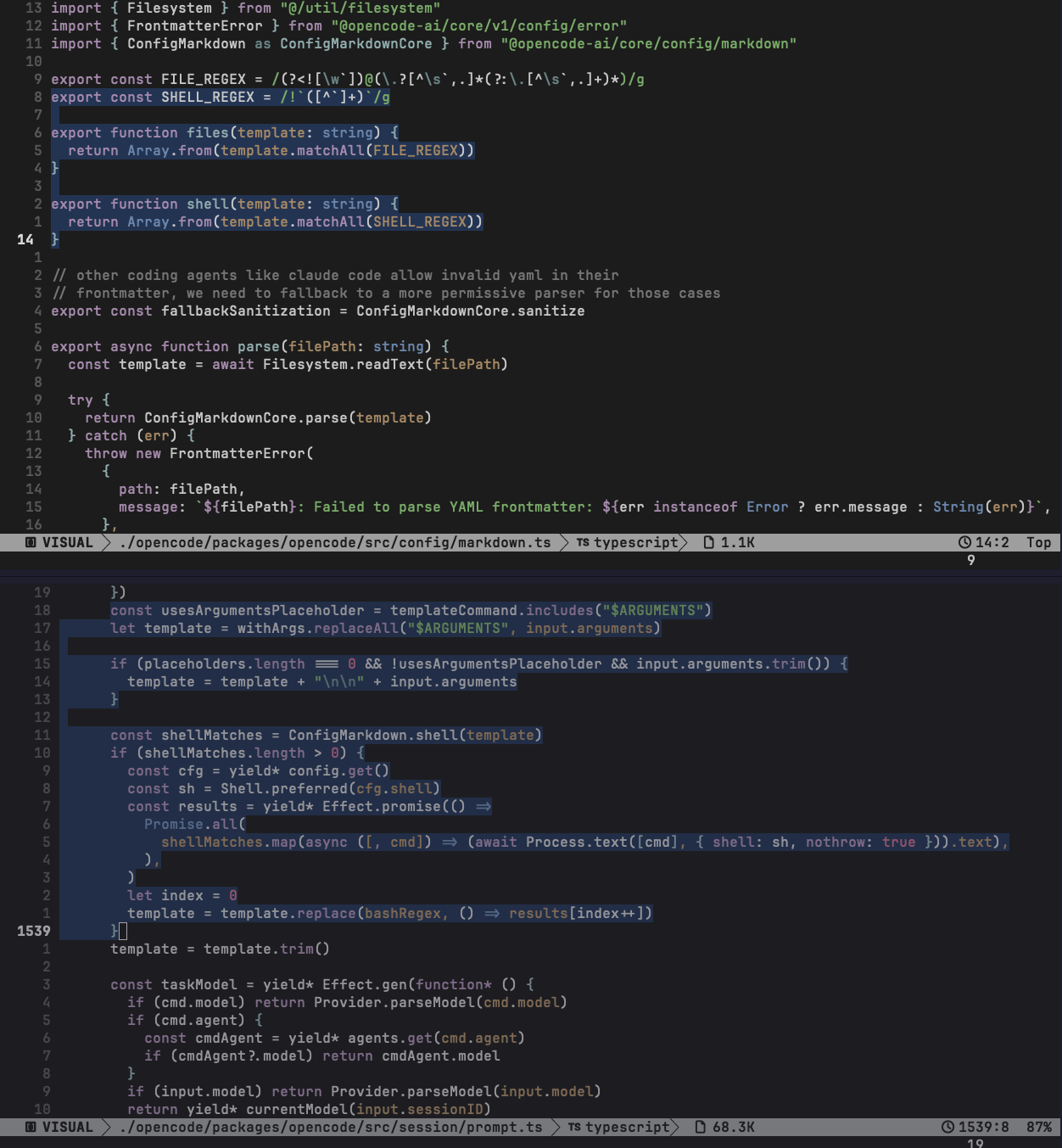Click 'config.get()' in the const cfg line

tap(339, 770)
